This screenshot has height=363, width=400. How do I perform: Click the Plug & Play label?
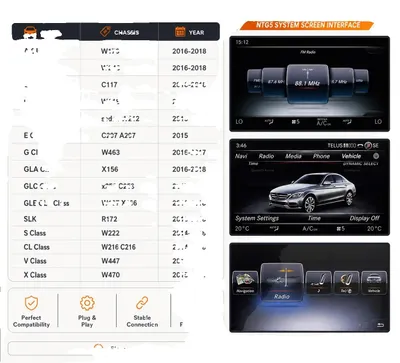coord(87,321)
